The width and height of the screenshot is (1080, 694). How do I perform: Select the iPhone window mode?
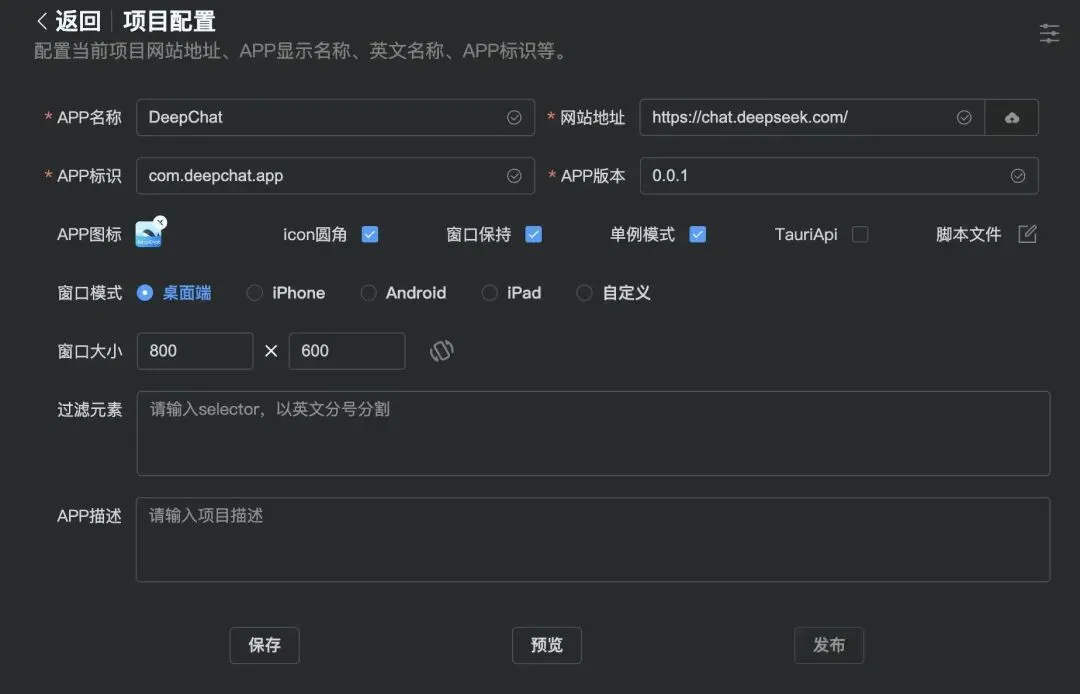(x=255, y=293)
